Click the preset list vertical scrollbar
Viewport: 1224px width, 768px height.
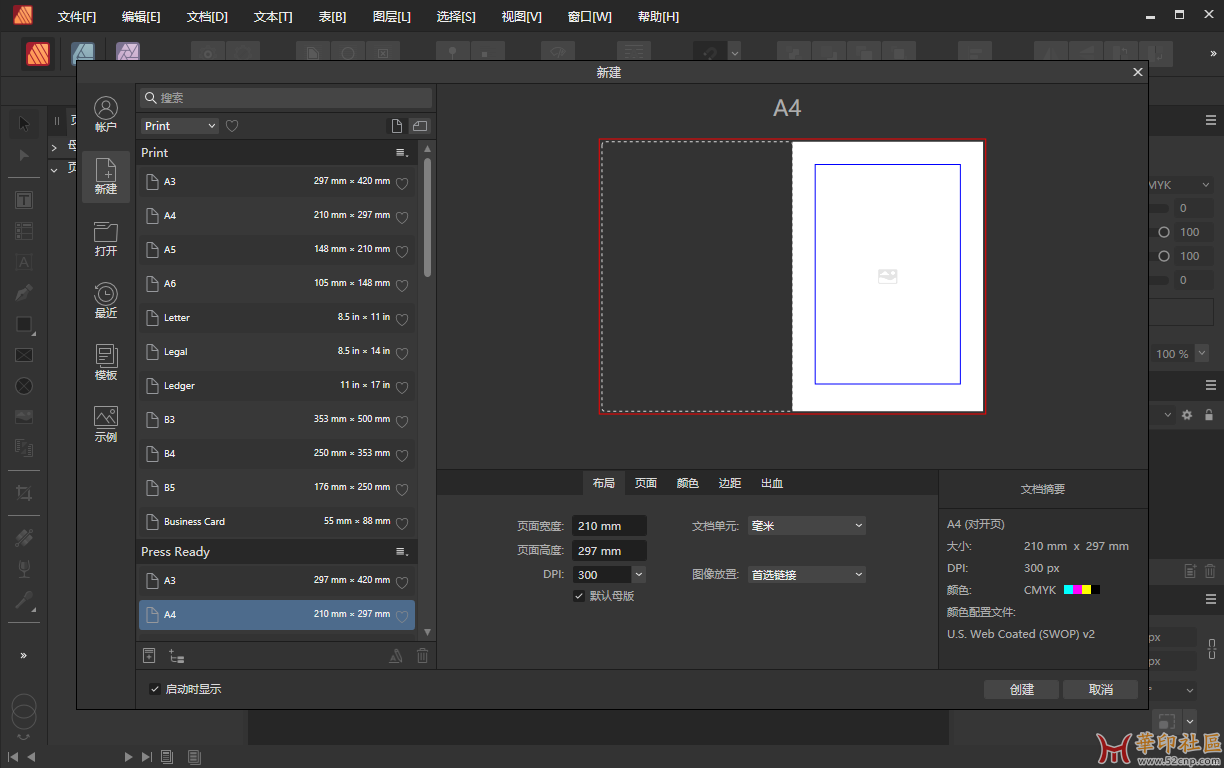coord(428,217)
